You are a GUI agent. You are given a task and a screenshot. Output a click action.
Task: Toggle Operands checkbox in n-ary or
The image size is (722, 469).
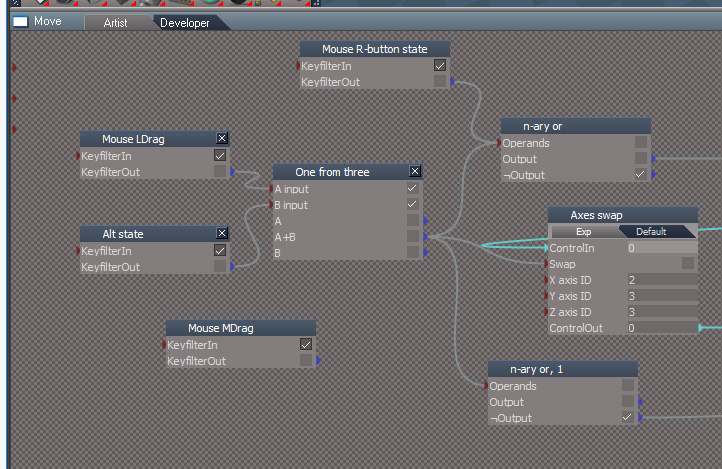[x=640, y=142]
